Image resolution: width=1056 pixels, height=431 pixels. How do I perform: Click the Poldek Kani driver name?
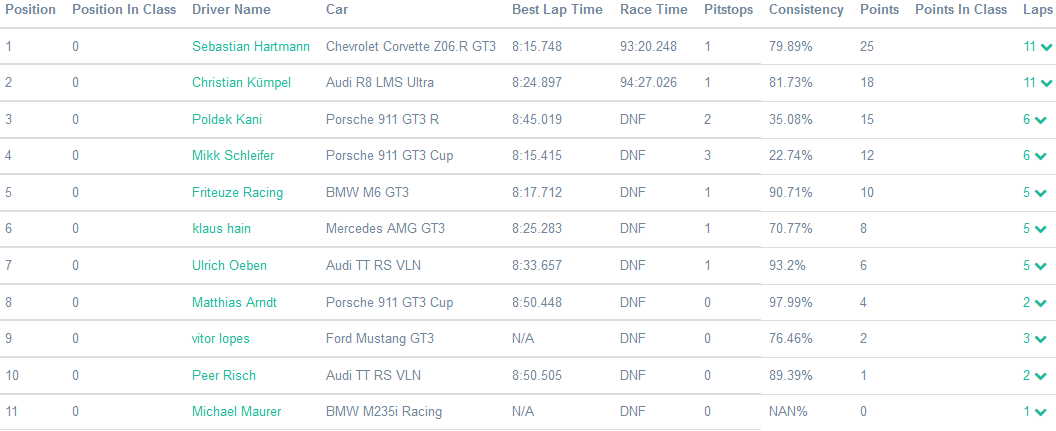click(x=227, y=120)
